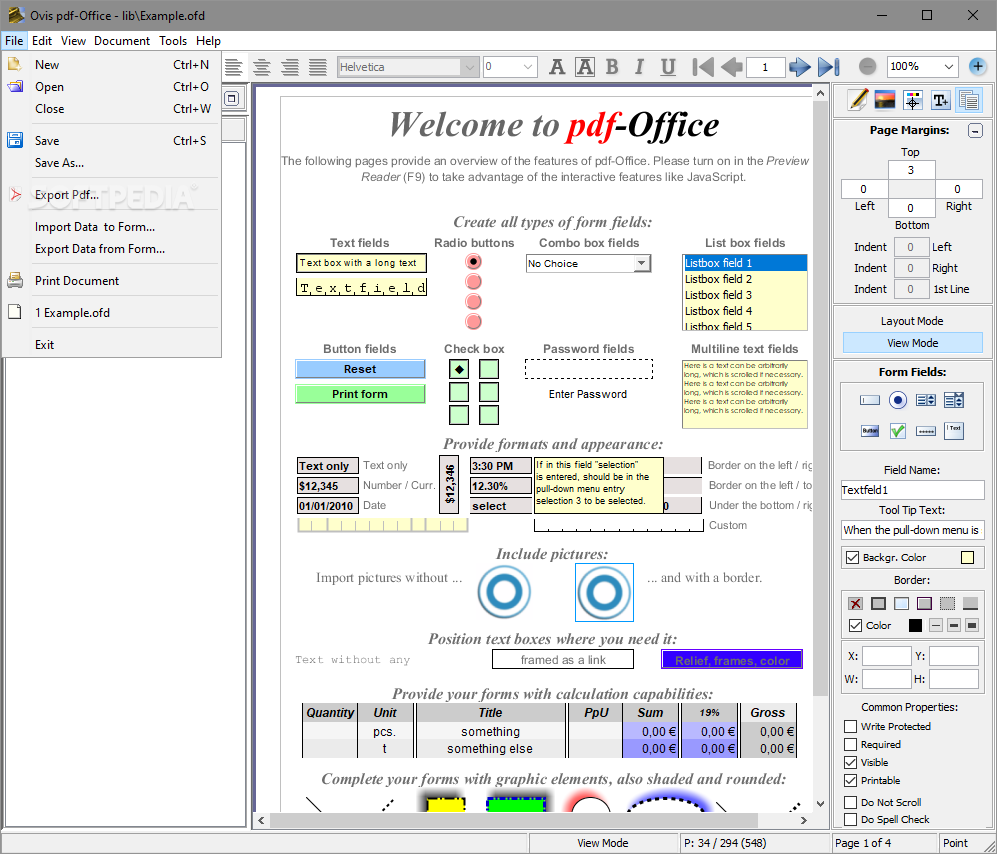The height and width of the screenshot is (854, 997).
Task: Add a password form field
Action: tap(926, 431)
